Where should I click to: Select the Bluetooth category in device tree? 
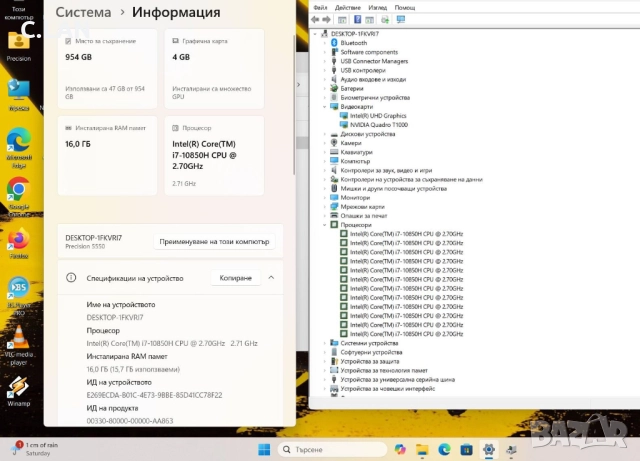pyautogui.click(x=353, y=43)
